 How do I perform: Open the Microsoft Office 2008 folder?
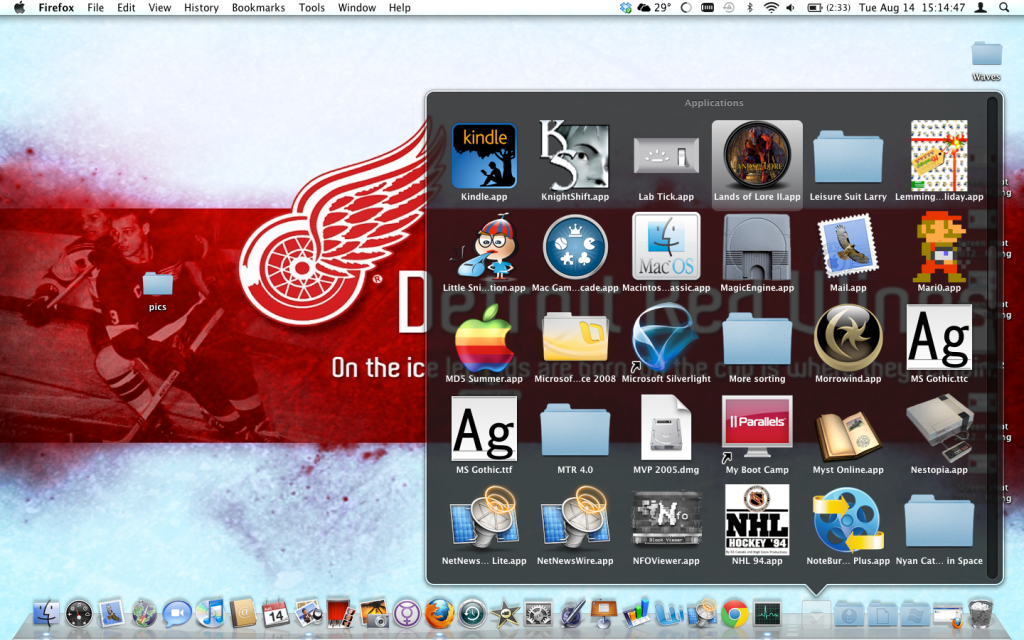(575, 338)
